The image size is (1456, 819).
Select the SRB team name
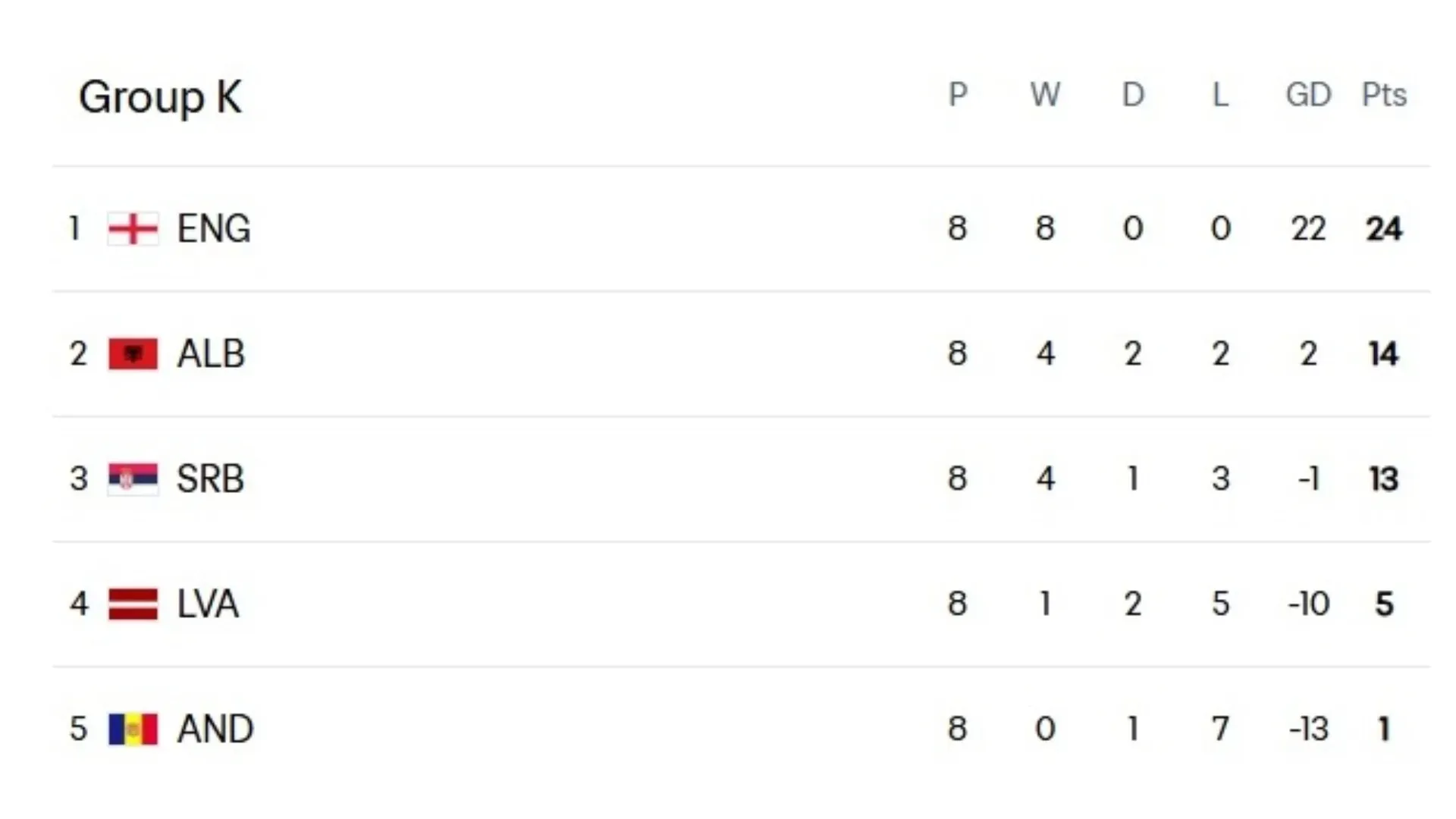click(210, 479)
